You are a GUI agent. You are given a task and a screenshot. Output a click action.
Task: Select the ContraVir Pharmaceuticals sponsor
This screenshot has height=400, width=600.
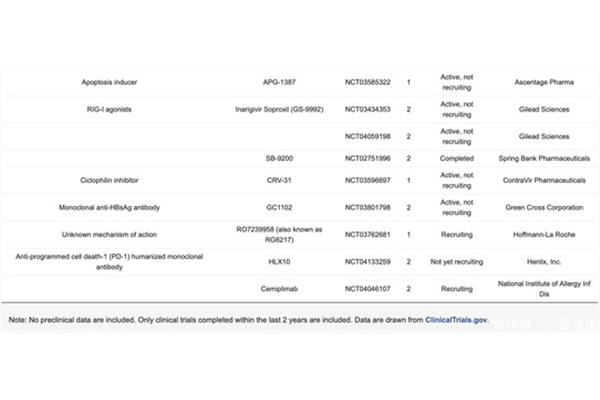pos(544,180)
